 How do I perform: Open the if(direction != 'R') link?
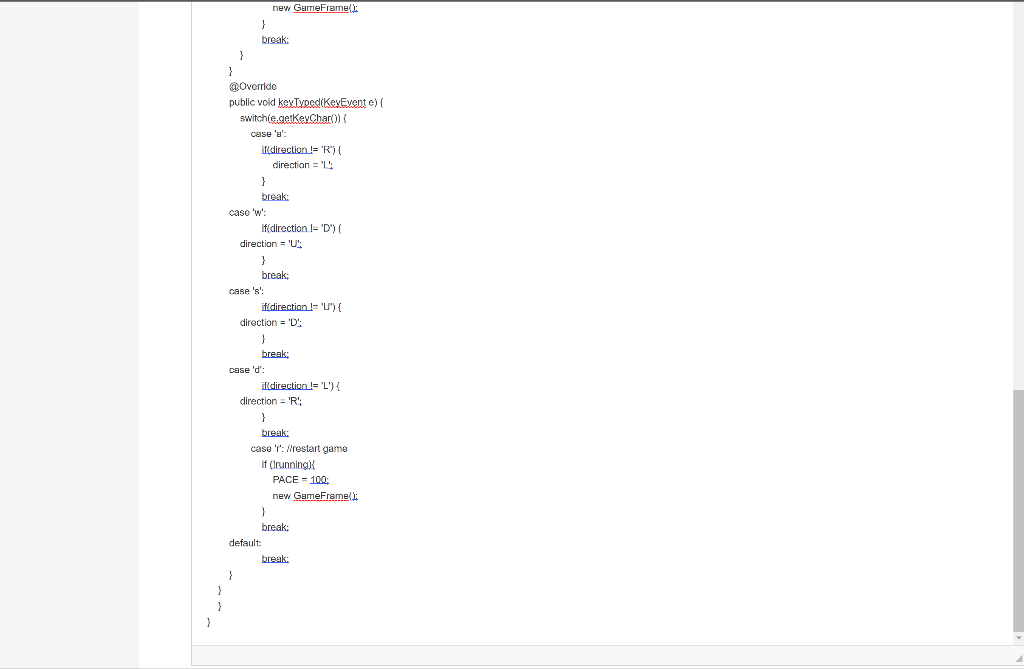[288, 149]
